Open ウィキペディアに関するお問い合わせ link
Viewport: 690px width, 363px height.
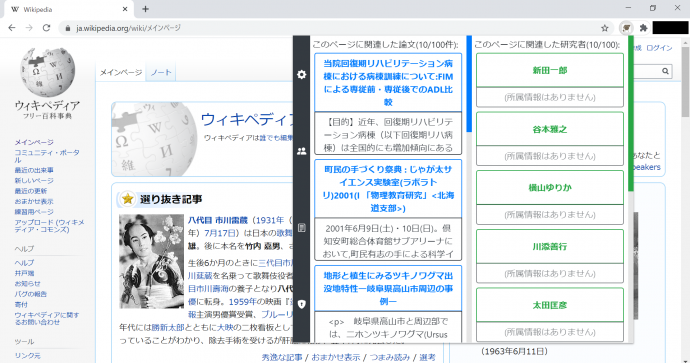tap(47, 319)
